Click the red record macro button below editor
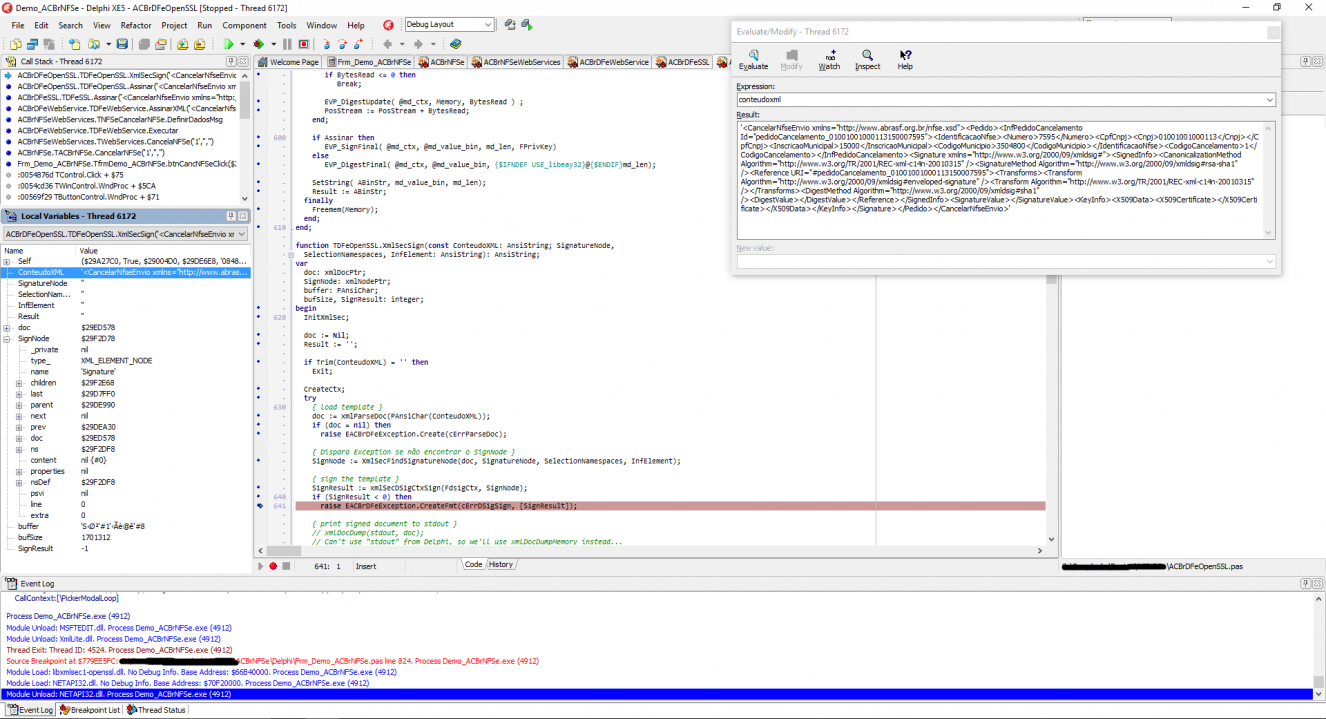The width and height of the screenshot is (1326, 719). [273, 566]
